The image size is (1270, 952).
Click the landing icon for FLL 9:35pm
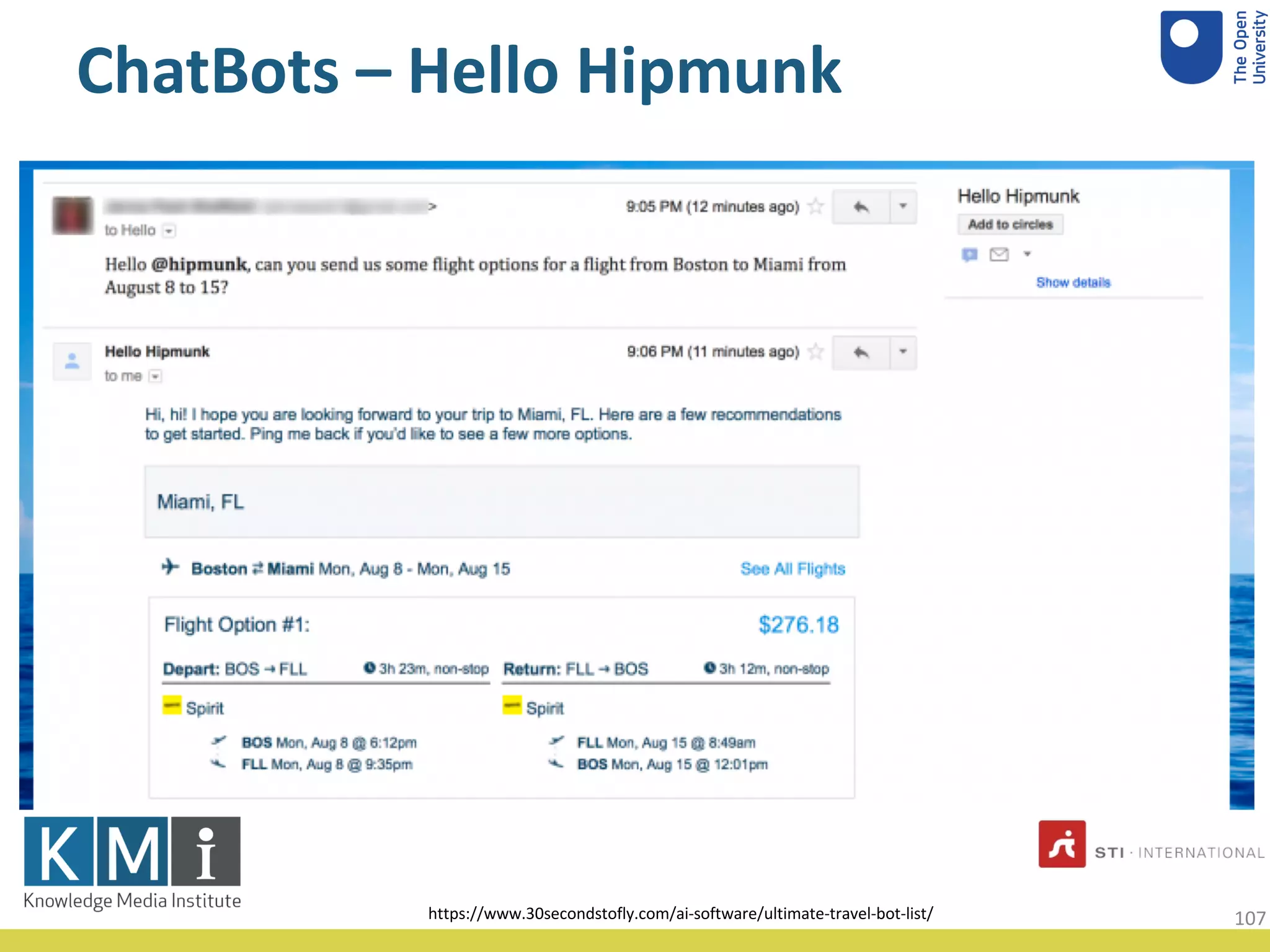click(218, 763)
